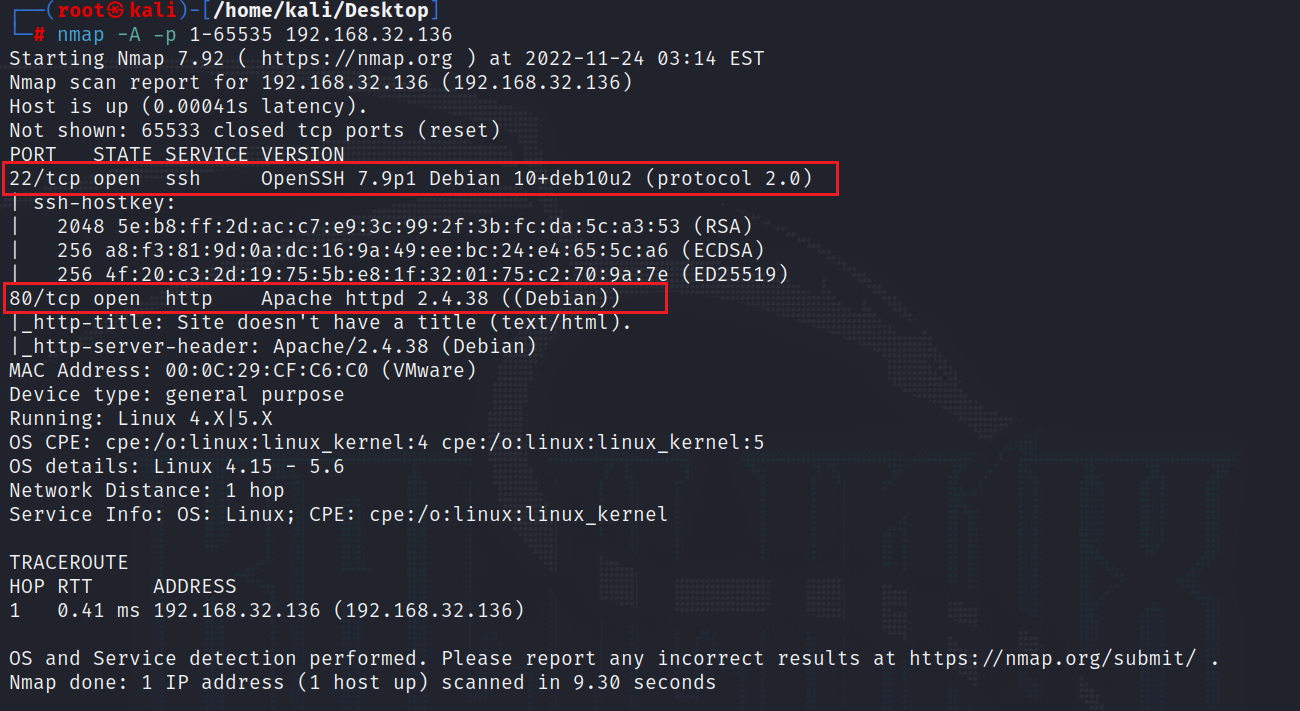Image resolution: width=1300 pixels, height=711 pixels.
Task: Click the ECDSA hostkey fingerprint line
Action: (x=410, y=251)
